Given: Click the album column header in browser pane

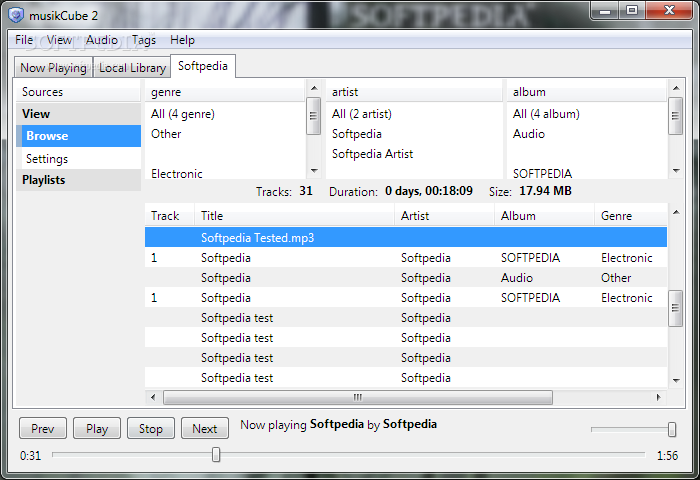Looking at the screenshot, I should (x=587, y=92).
